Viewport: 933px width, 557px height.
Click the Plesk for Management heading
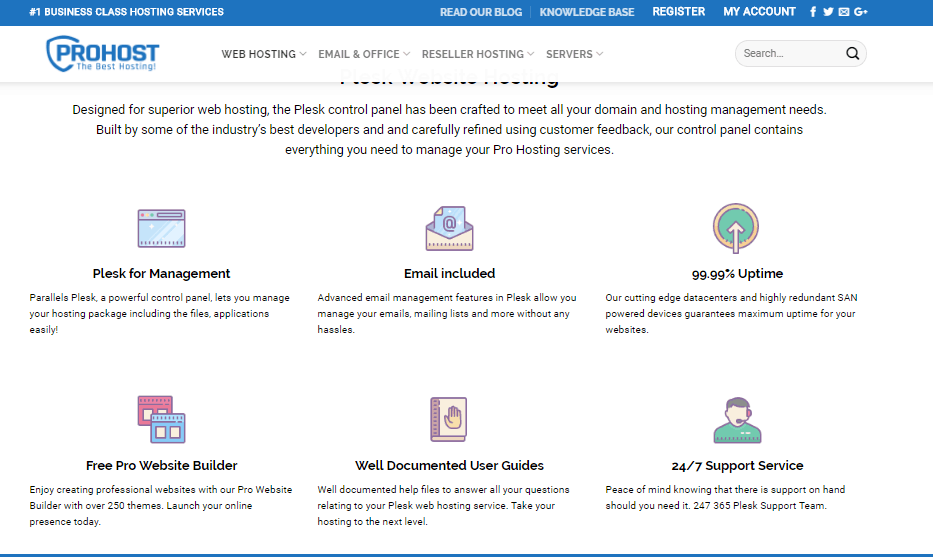(x=161, y=274)
